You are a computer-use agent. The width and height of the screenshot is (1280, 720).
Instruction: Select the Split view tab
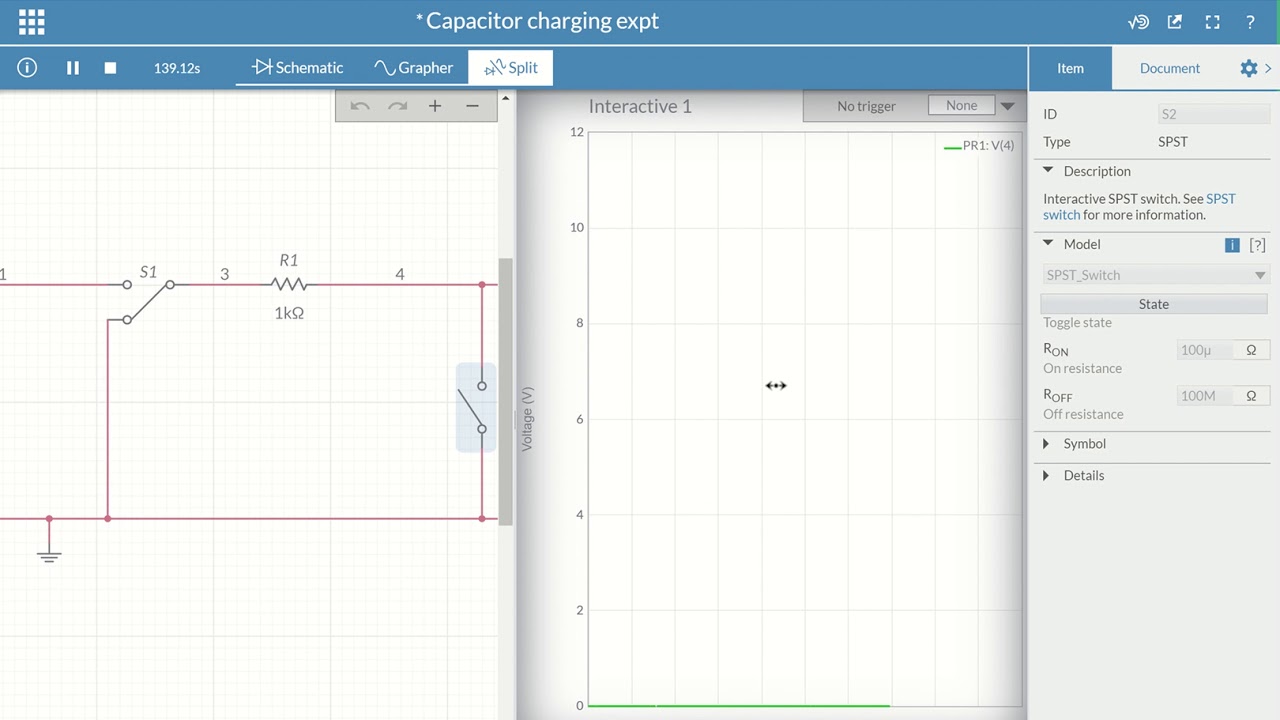[x=511, y=68]
